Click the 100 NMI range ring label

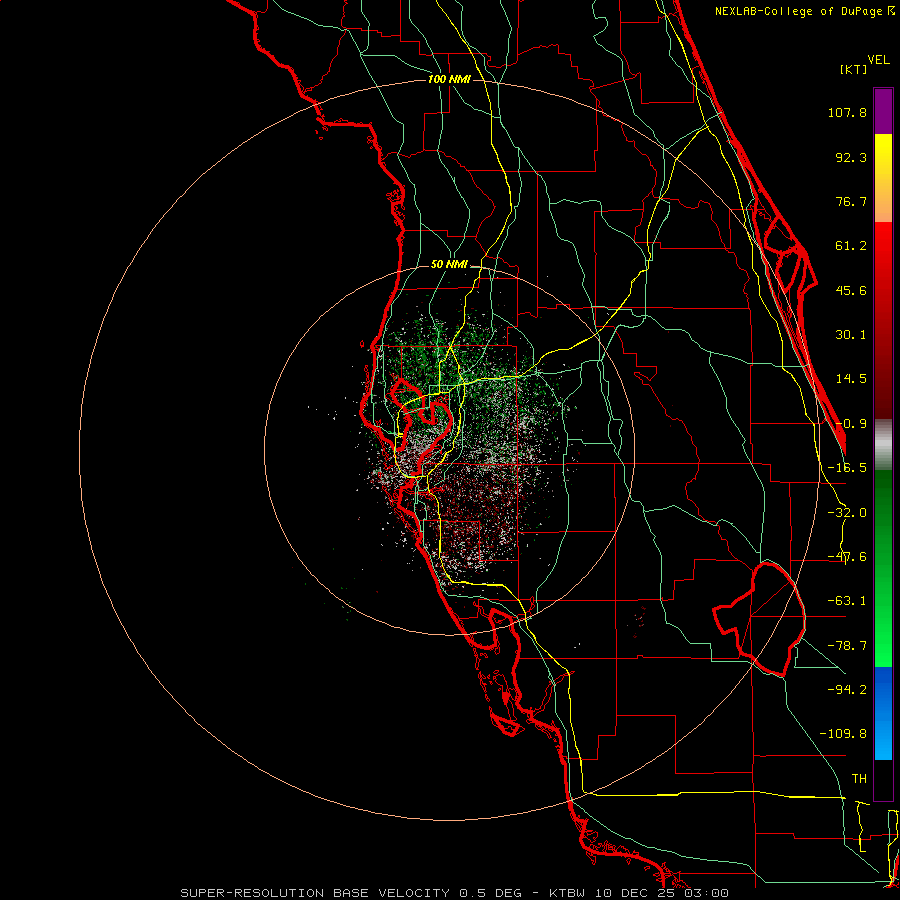(449, 79)
